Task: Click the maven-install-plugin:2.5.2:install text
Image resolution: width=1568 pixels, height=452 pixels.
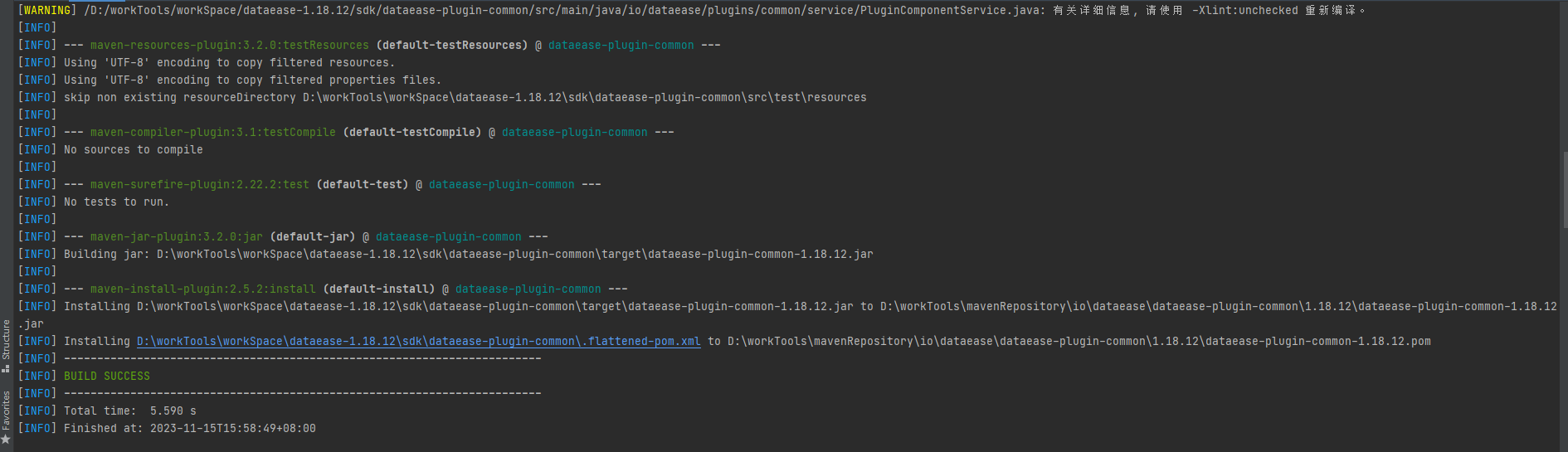Action: 203,289
